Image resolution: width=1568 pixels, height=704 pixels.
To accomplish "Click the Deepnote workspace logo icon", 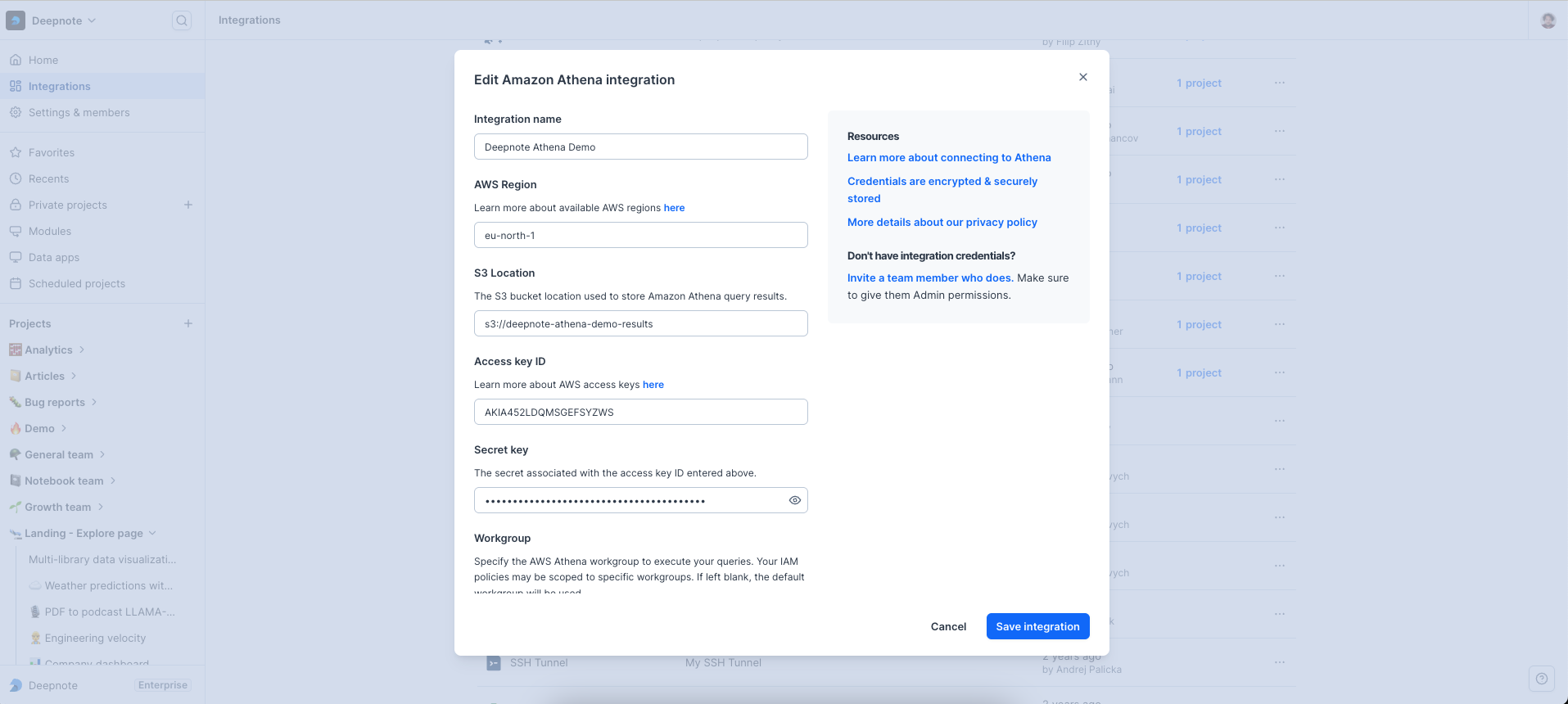I will (16, 20).
